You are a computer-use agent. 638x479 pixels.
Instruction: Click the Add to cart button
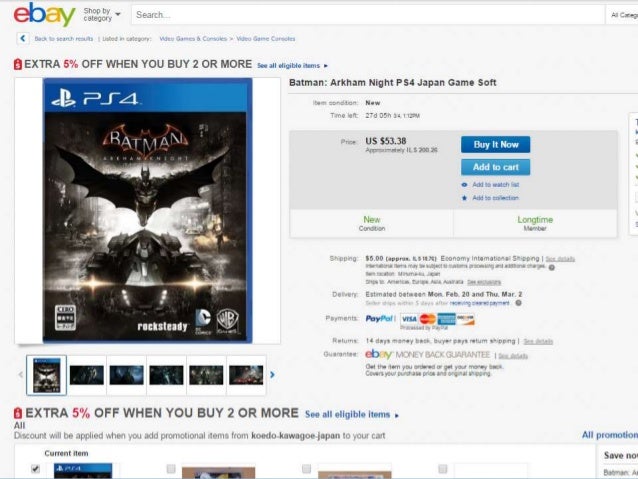(x=495, y=167)
